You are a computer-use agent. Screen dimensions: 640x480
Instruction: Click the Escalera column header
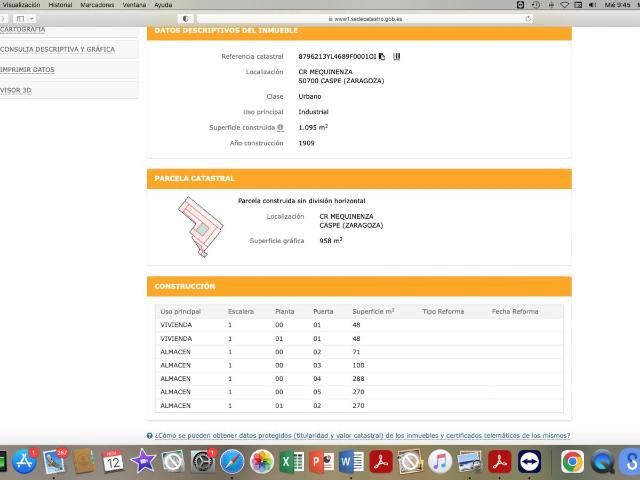click(241, 311)
